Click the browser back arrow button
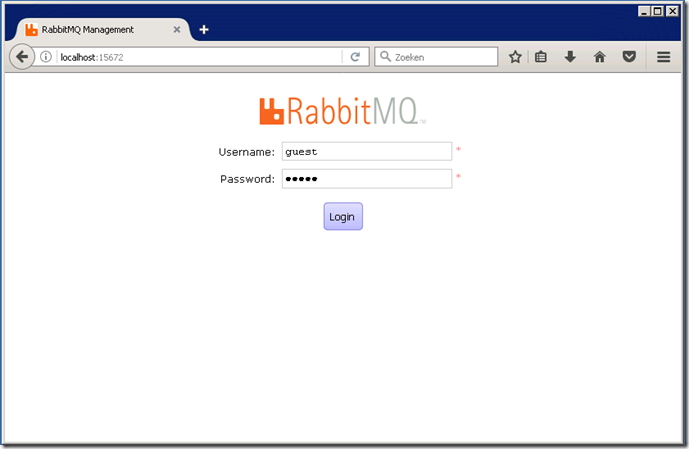The width and height of the screenshot is (689, 449). [x=22, y=57]
